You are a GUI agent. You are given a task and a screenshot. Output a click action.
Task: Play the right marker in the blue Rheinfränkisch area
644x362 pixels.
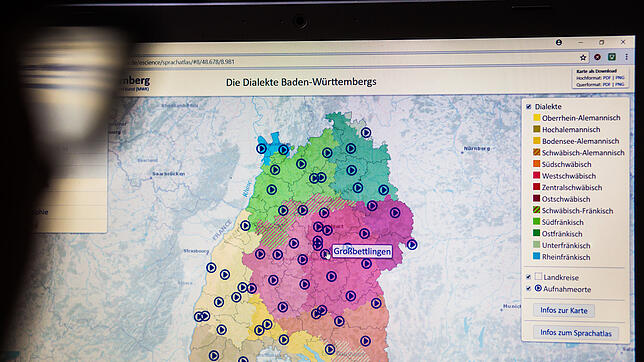[x=283, y=150]
